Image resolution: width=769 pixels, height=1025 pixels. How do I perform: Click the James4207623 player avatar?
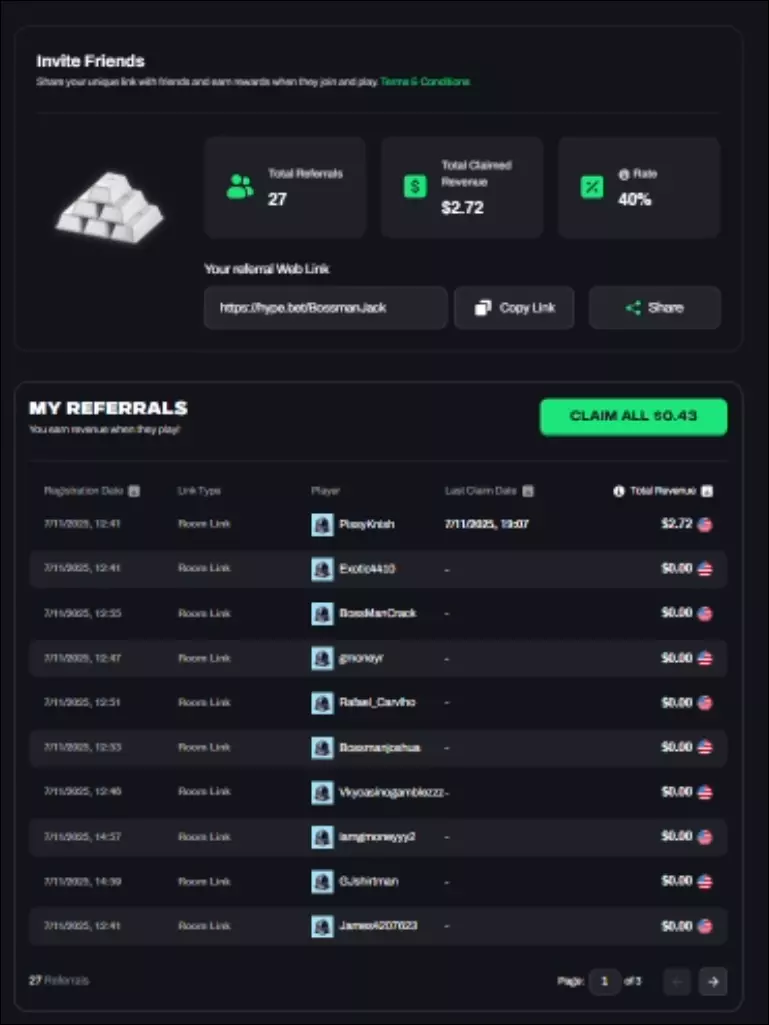tap(322, 926)
